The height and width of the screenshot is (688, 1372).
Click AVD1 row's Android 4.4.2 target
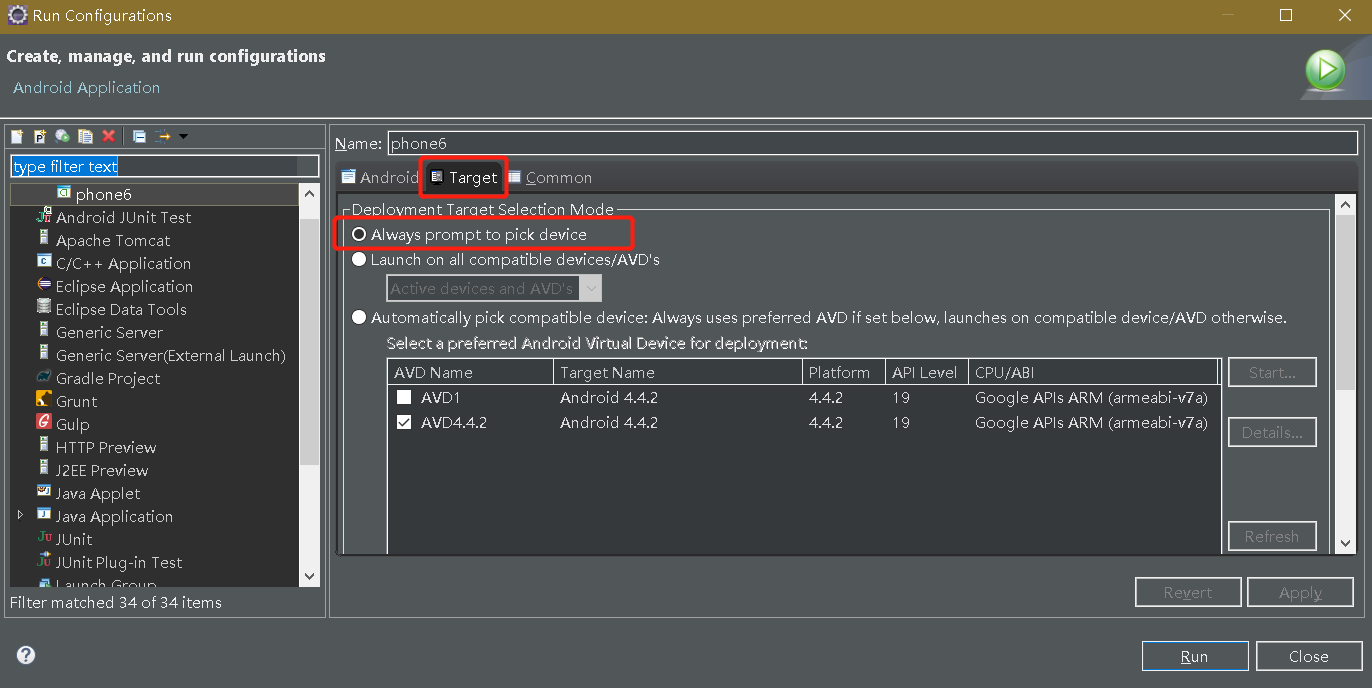coord(609,397)
